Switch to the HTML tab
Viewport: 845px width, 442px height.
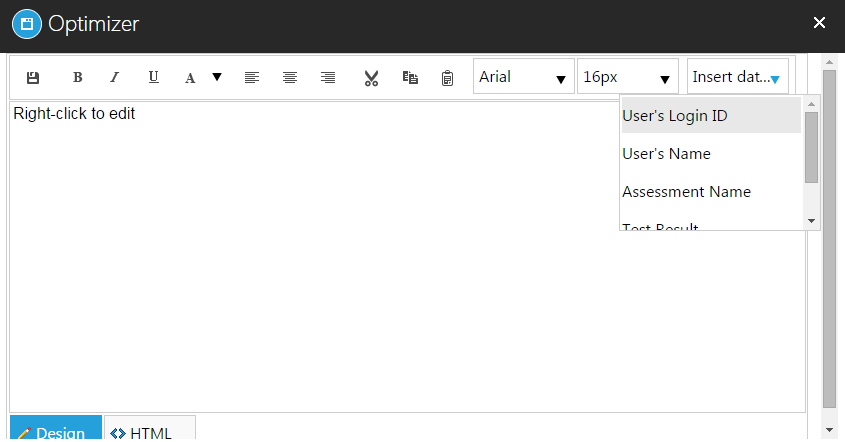[x=150, y=432]
